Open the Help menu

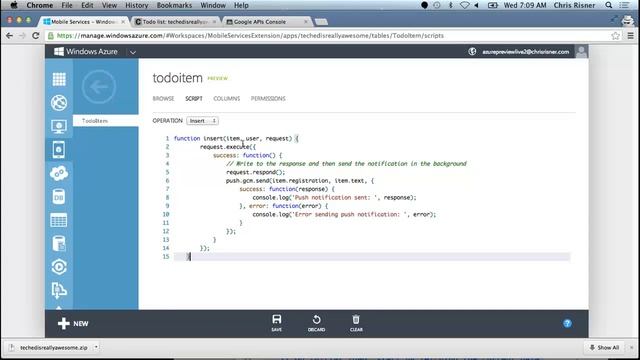coord(241,5)
